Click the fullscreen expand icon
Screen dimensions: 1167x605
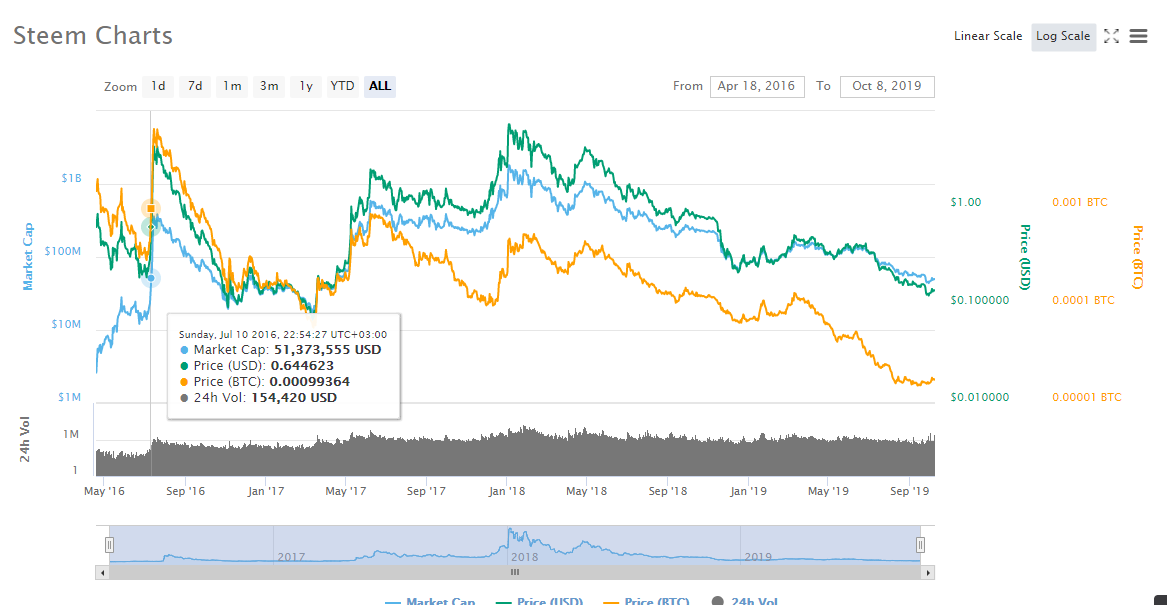[x=1111, y=36]
